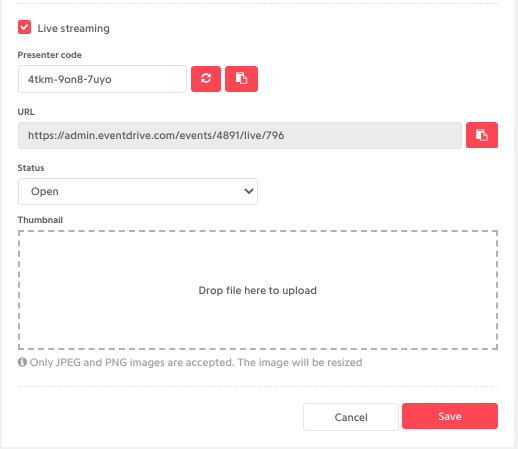Select the read-only live URL field
Image resolution: width=518 pixels, height=449 pixels.
coord(240,135)
